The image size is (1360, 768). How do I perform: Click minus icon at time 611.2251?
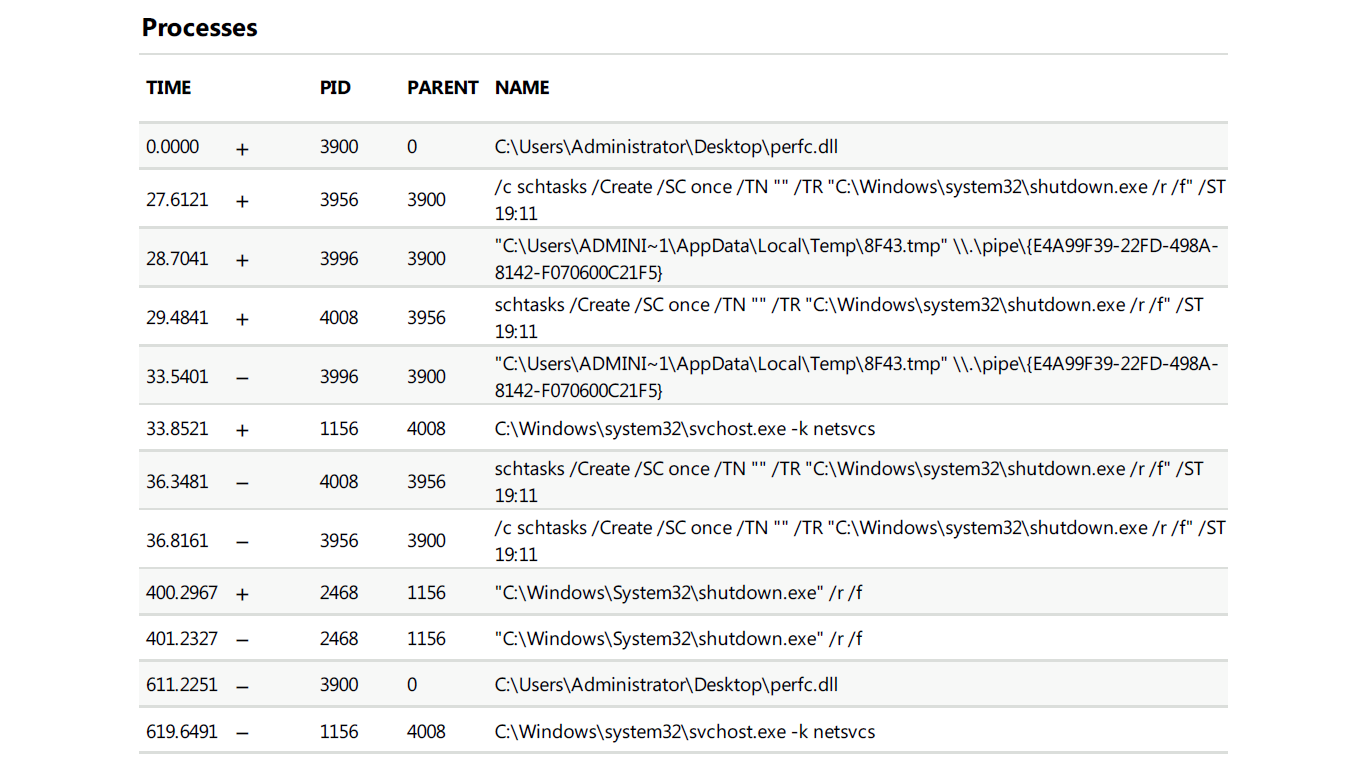coord(242,686)
